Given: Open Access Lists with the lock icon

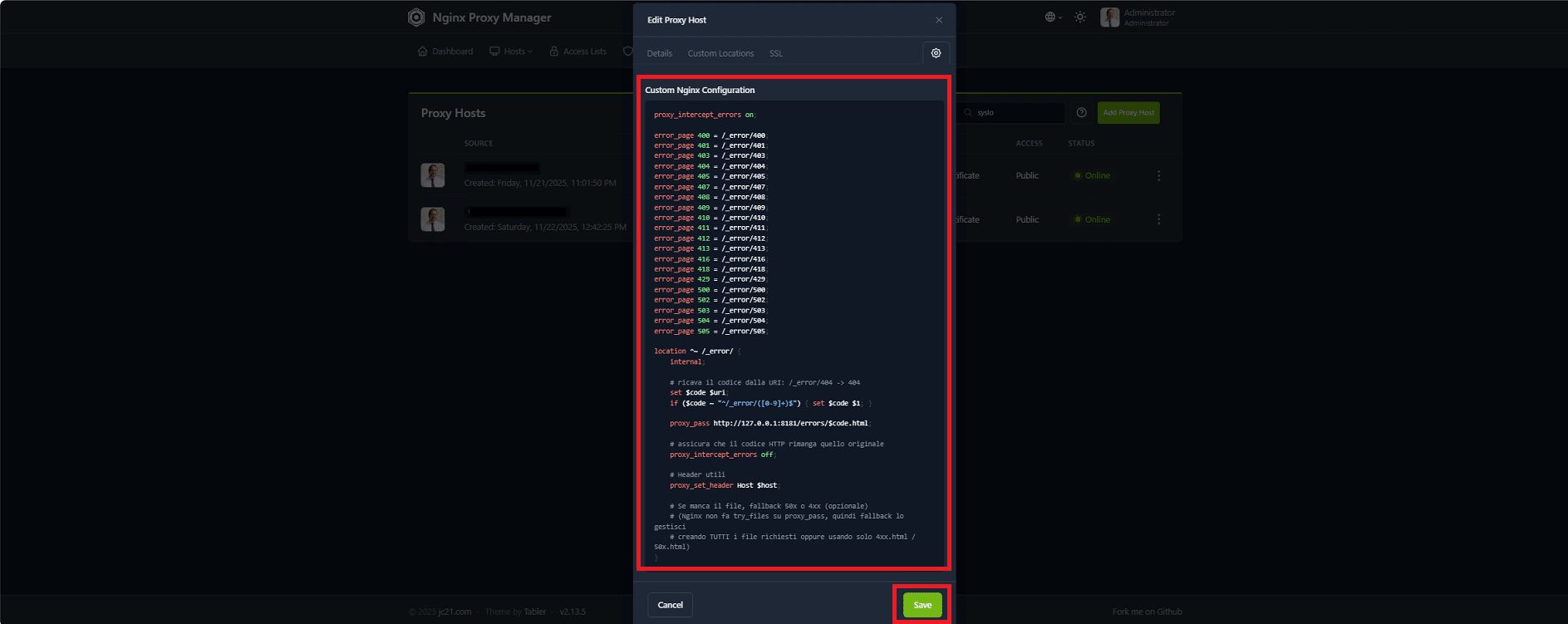Looking at the screenshot, I should pos(578,52).
